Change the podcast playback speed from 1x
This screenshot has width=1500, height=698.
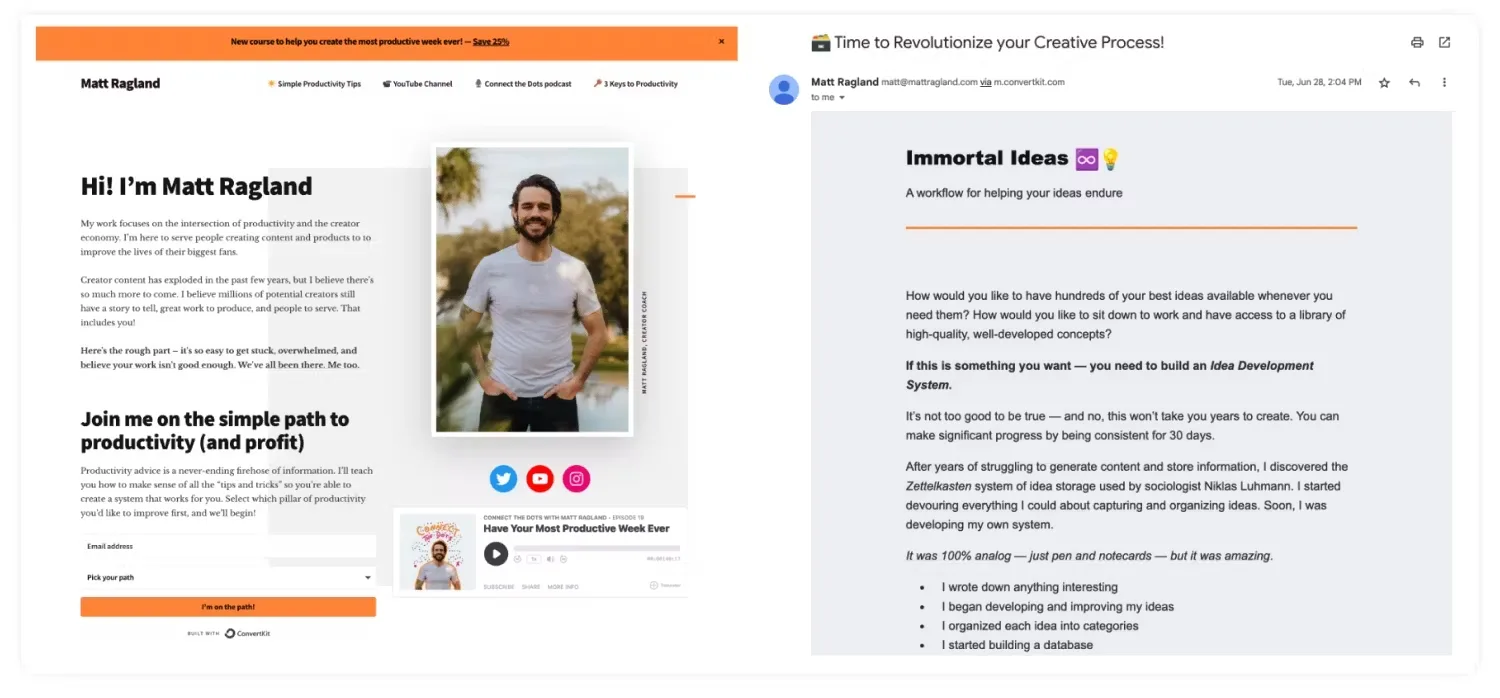(535, 559)
